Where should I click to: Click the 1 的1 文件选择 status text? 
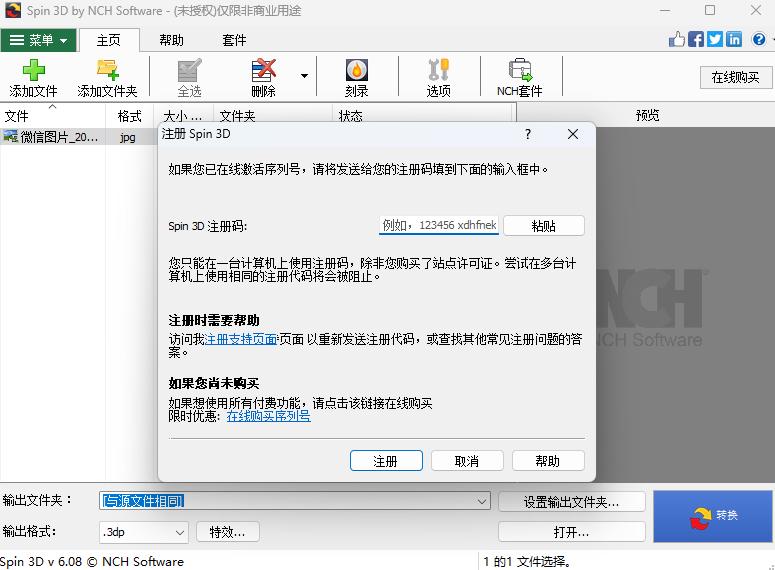(527, 562)
